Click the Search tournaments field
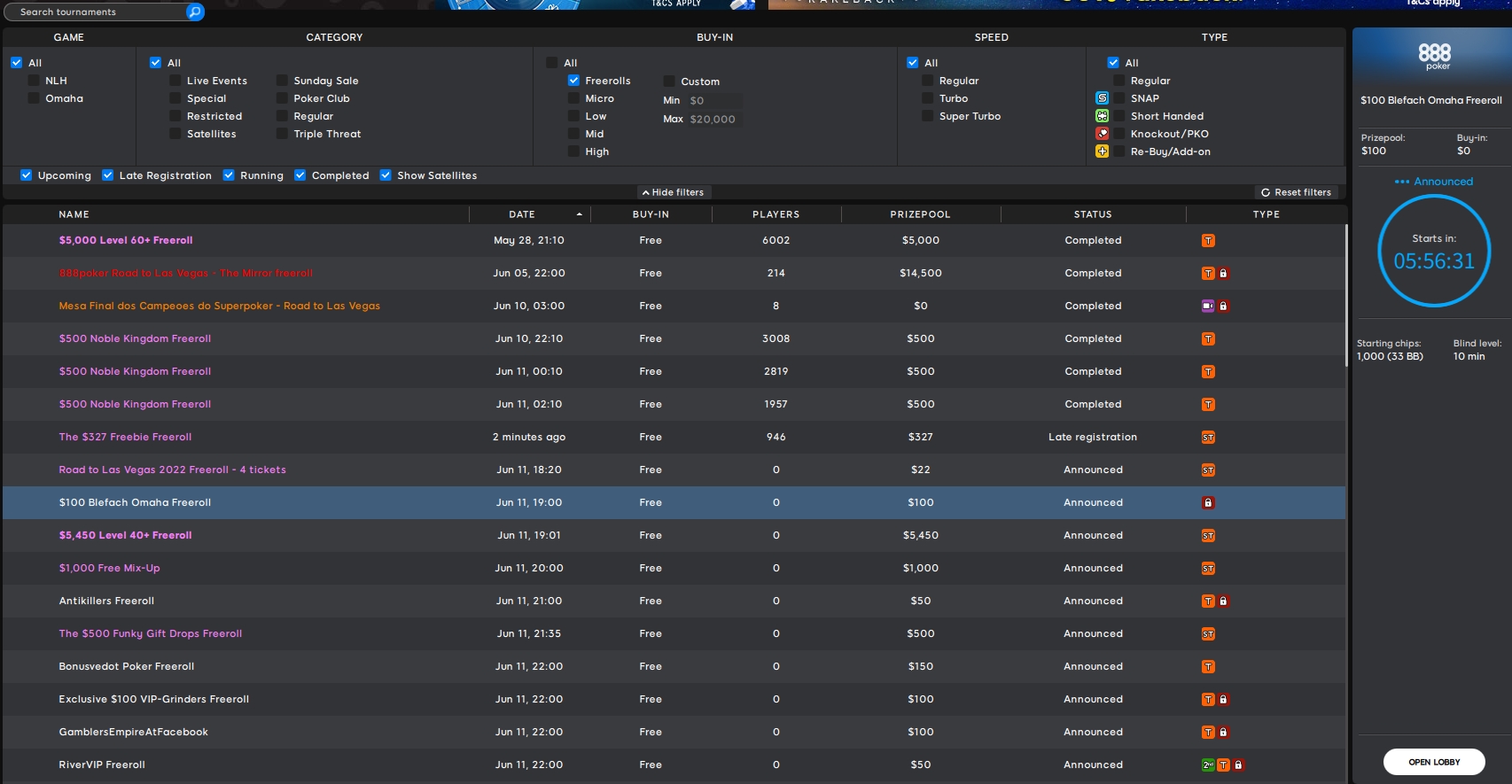Image resolution: width=1512 pixels, height=784 pixels. pyautogui.click(x=97, y=12)
